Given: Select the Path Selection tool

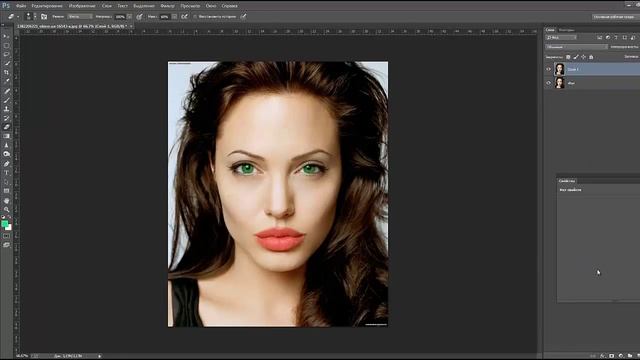Looking at the screenshot, I should (7, 182).
